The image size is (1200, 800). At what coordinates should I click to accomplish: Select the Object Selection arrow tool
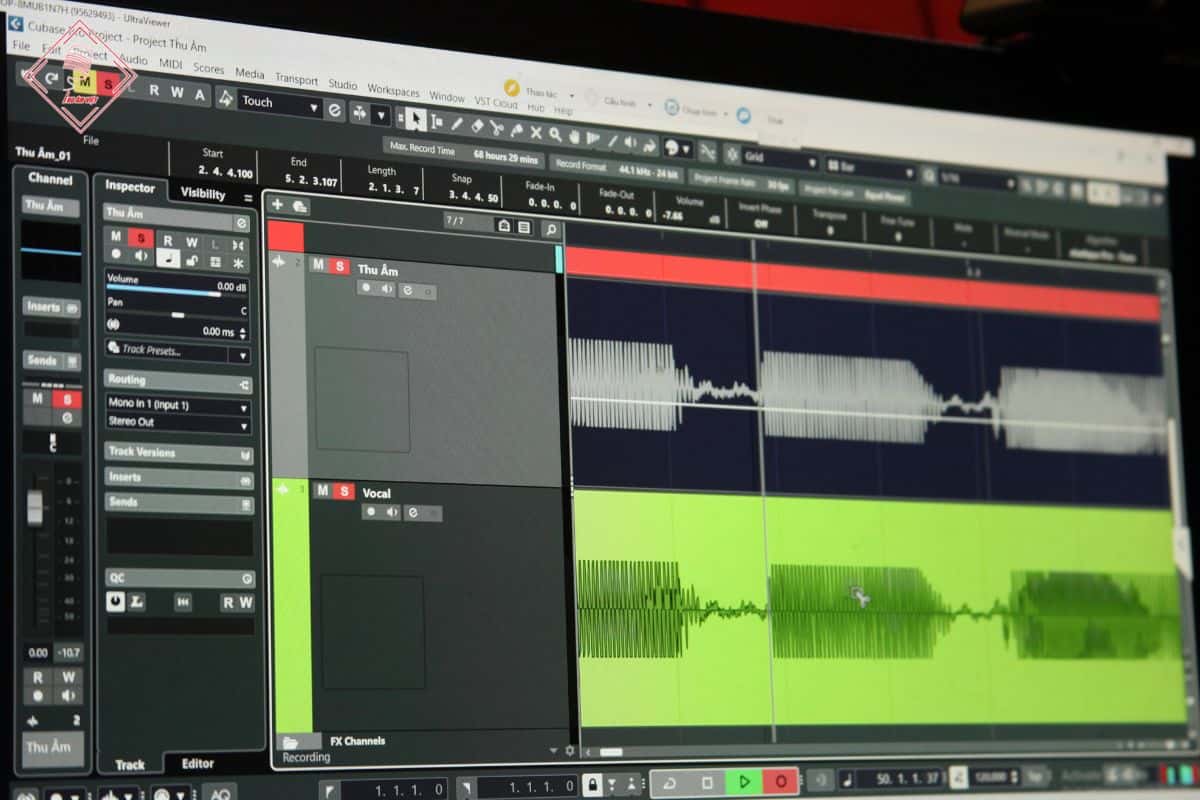tap(415, 119)
